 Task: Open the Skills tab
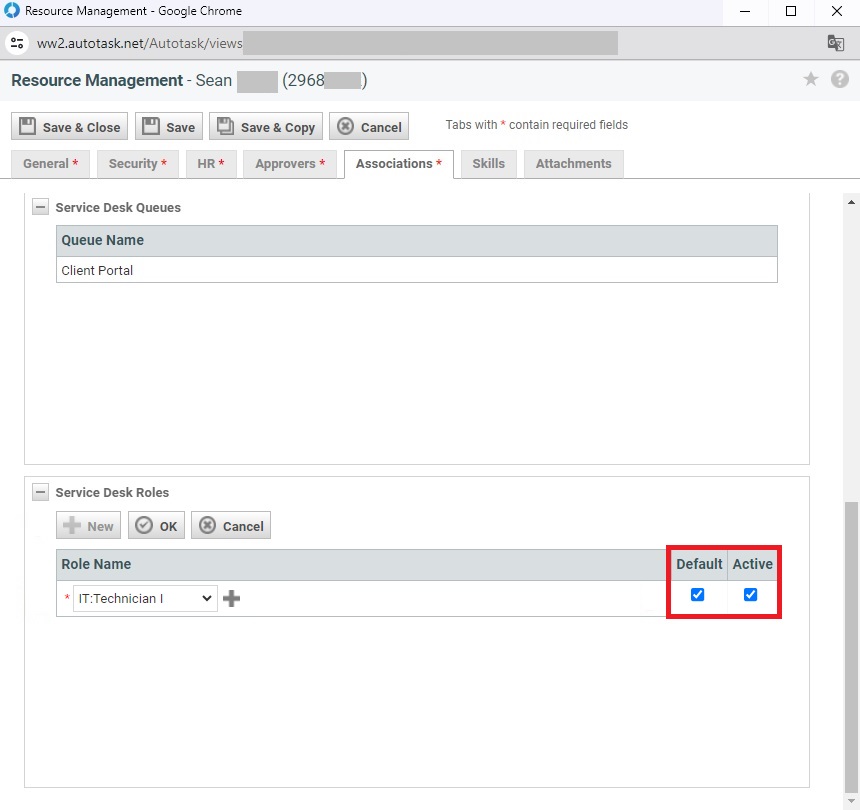(x=488, y=164)
